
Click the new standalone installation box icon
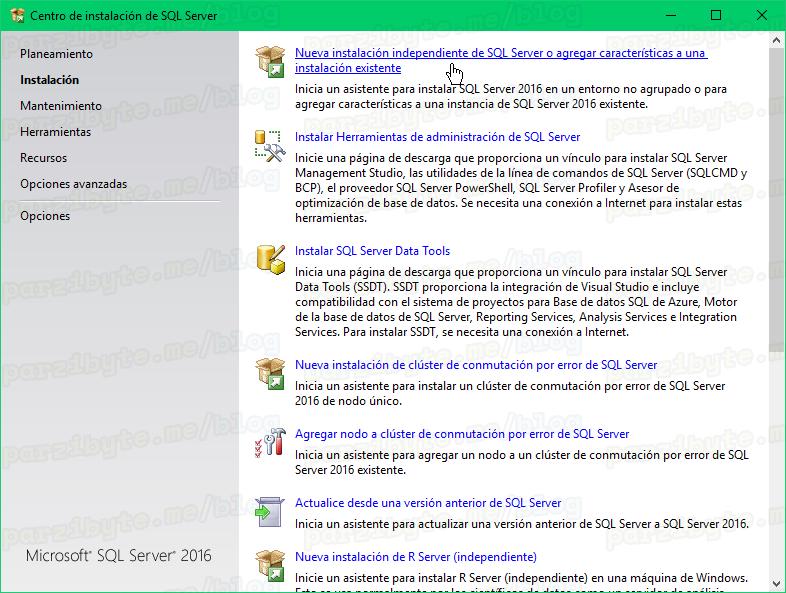coord(270,61)
